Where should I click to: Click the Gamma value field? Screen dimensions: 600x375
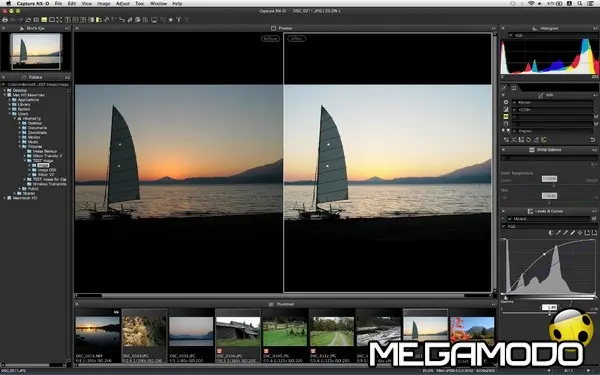coord(549,307)
